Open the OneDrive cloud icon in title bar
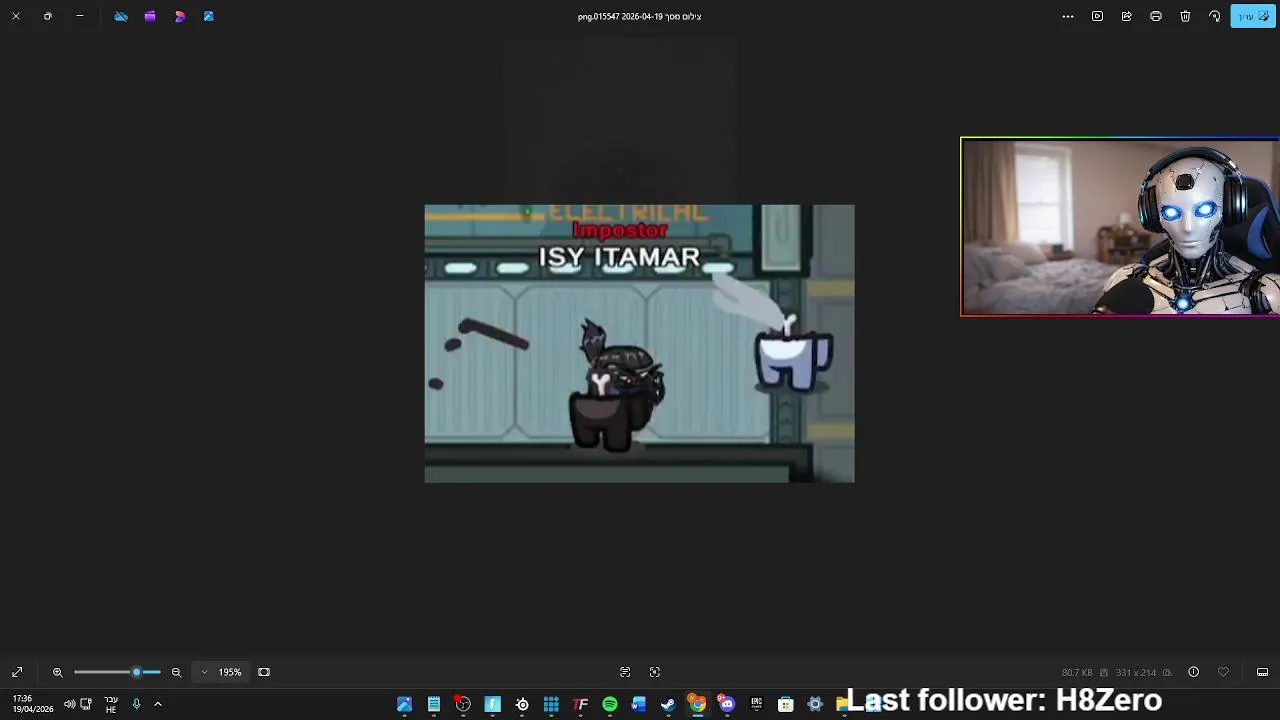The height and width of the screenshot is (720, 1280). point(121,16)
